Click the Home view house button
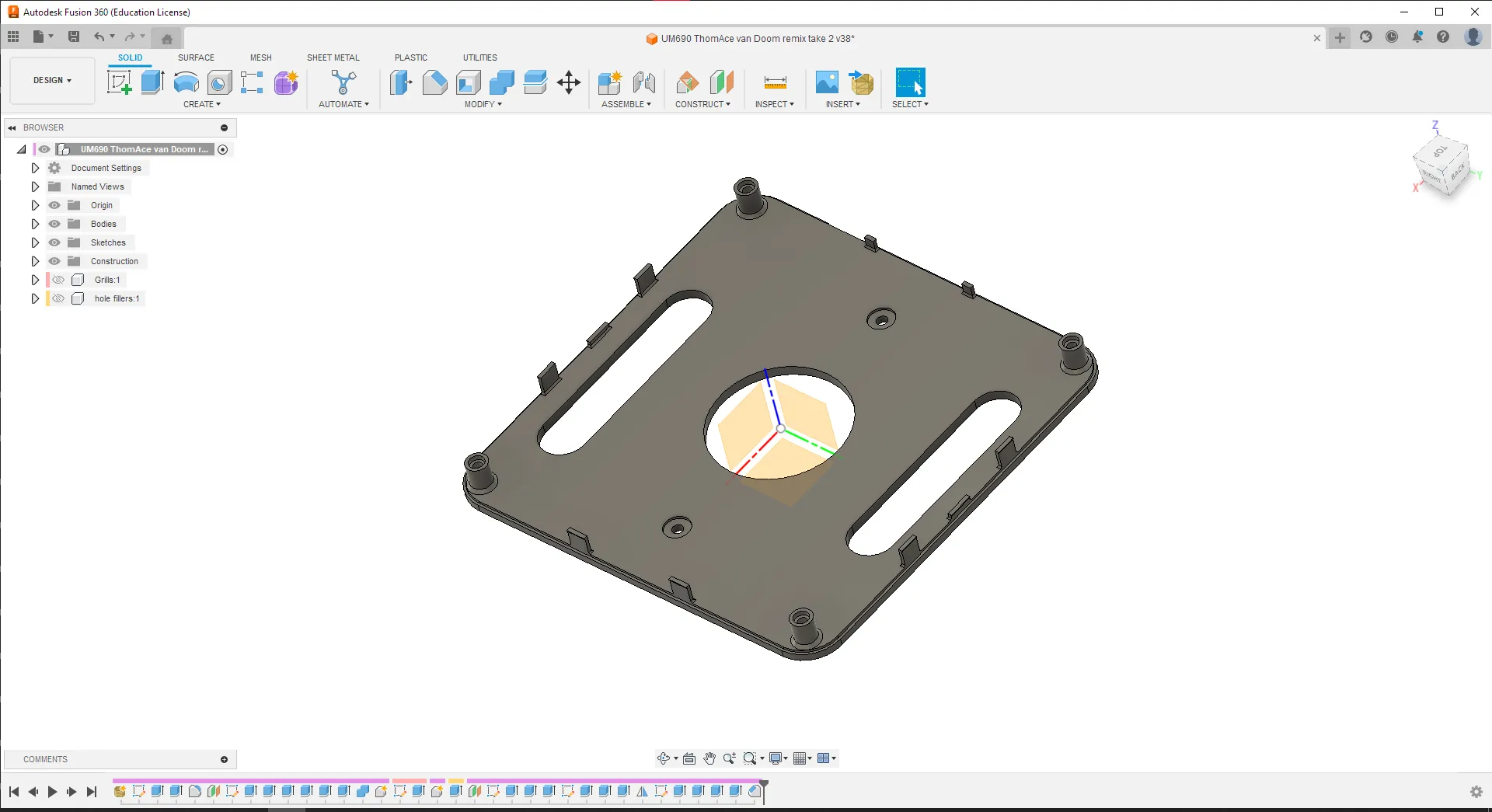This screenshot has width=1492, height=812. point(166,37)
